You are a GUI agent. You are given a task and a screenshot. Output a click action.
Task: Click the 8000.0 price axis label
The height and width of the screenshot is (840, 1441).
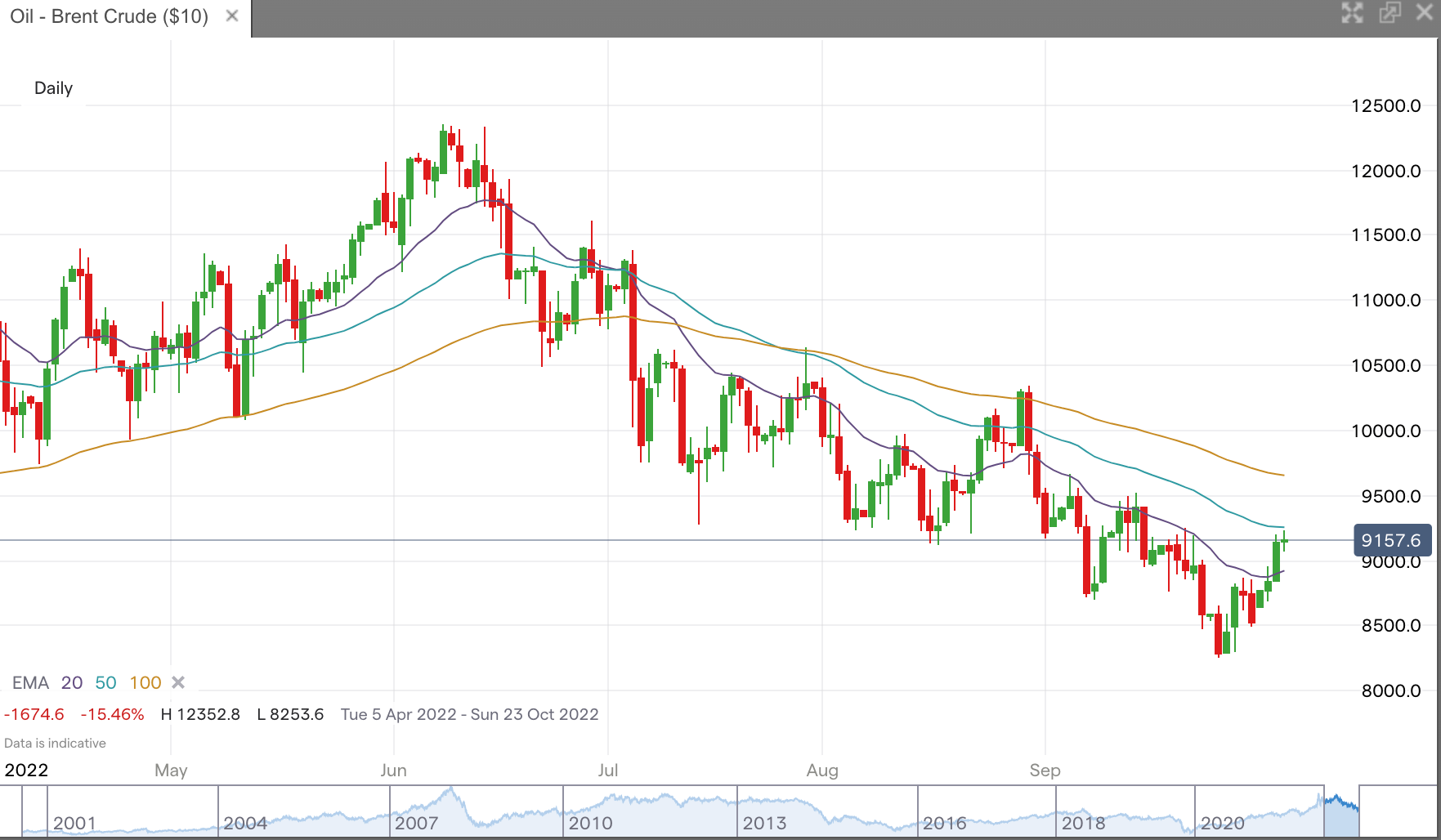[1391, 691]
